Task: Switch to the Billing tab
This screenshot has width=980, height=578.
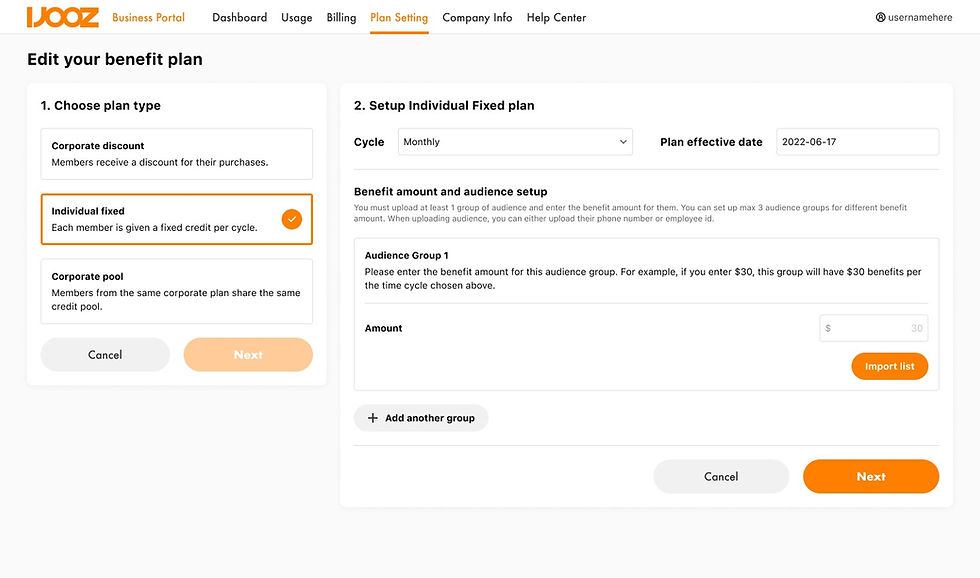Action: 341,17
